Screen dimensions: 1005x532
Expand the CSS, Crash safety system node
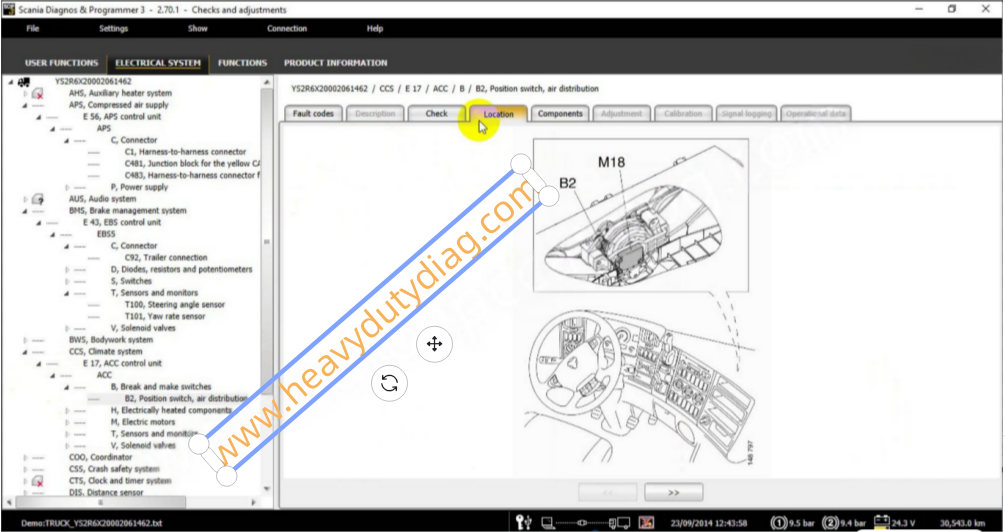coord(26,469)
